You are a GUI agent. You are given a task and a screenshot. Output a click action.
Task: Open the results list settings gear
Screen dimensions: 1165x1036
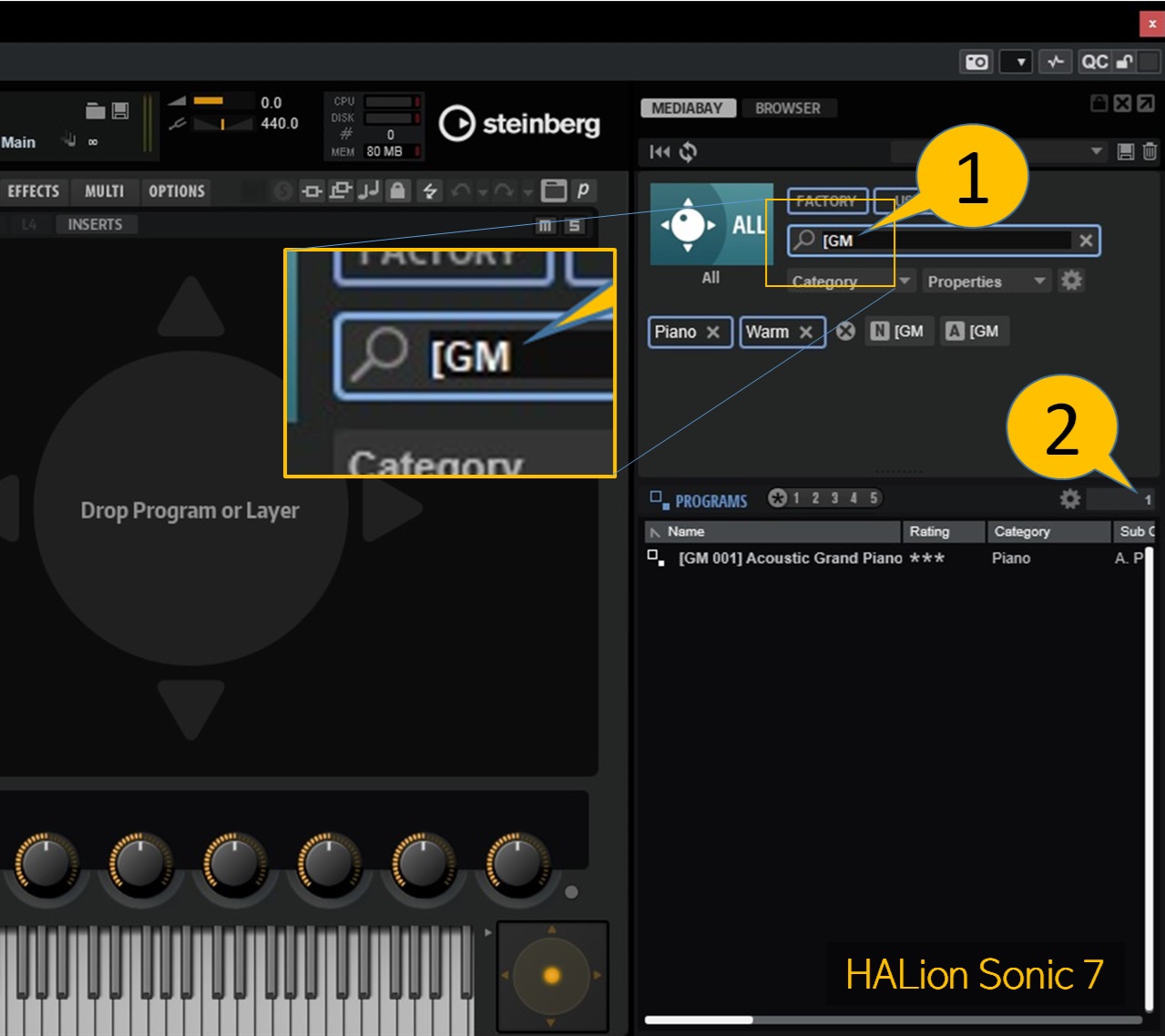click(x=1070, y=498)
